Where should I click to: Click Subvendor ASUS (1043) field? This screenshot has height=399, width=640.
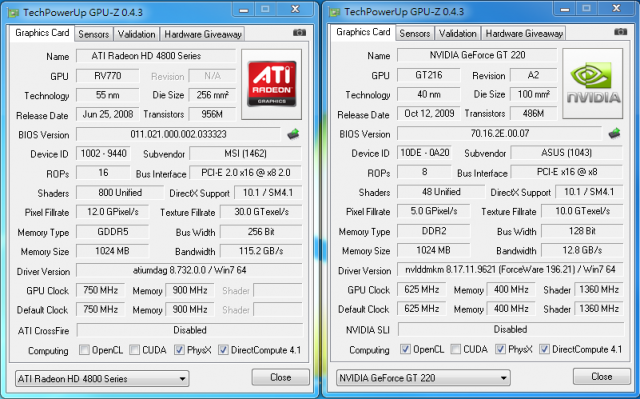567,153
